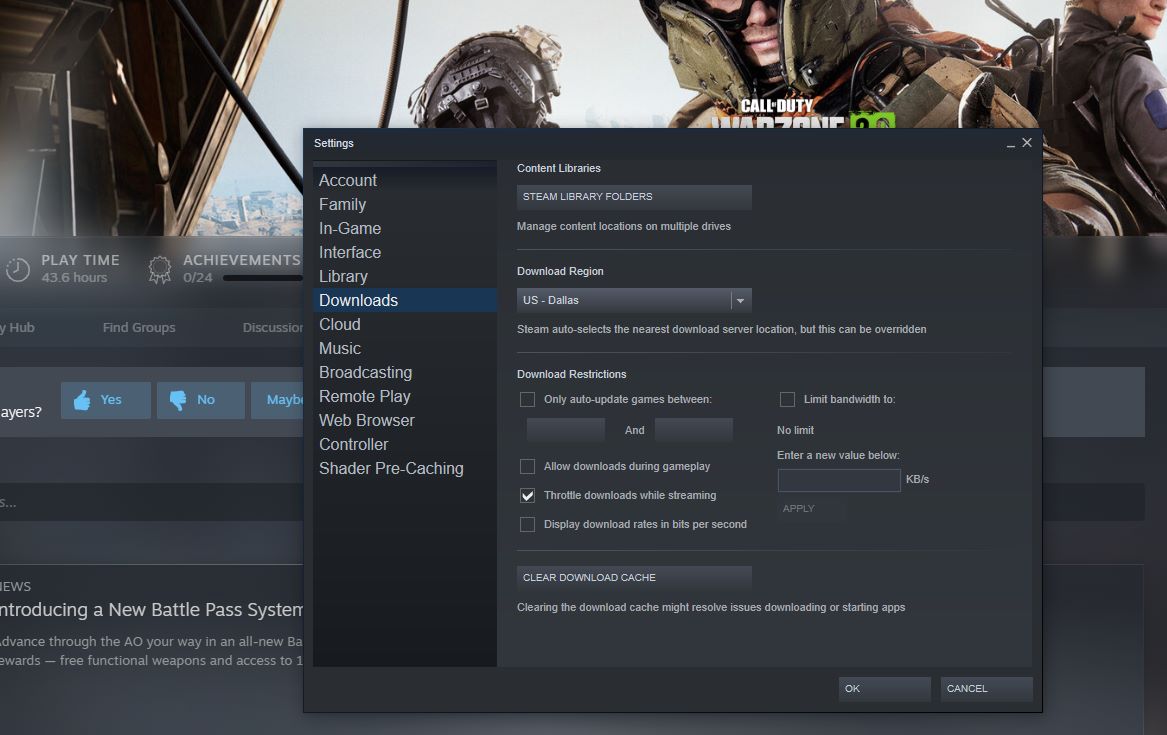This screenshot has height=735, width=1167.
Task: Click the Yes recommendation button
Action: [106, 400]
